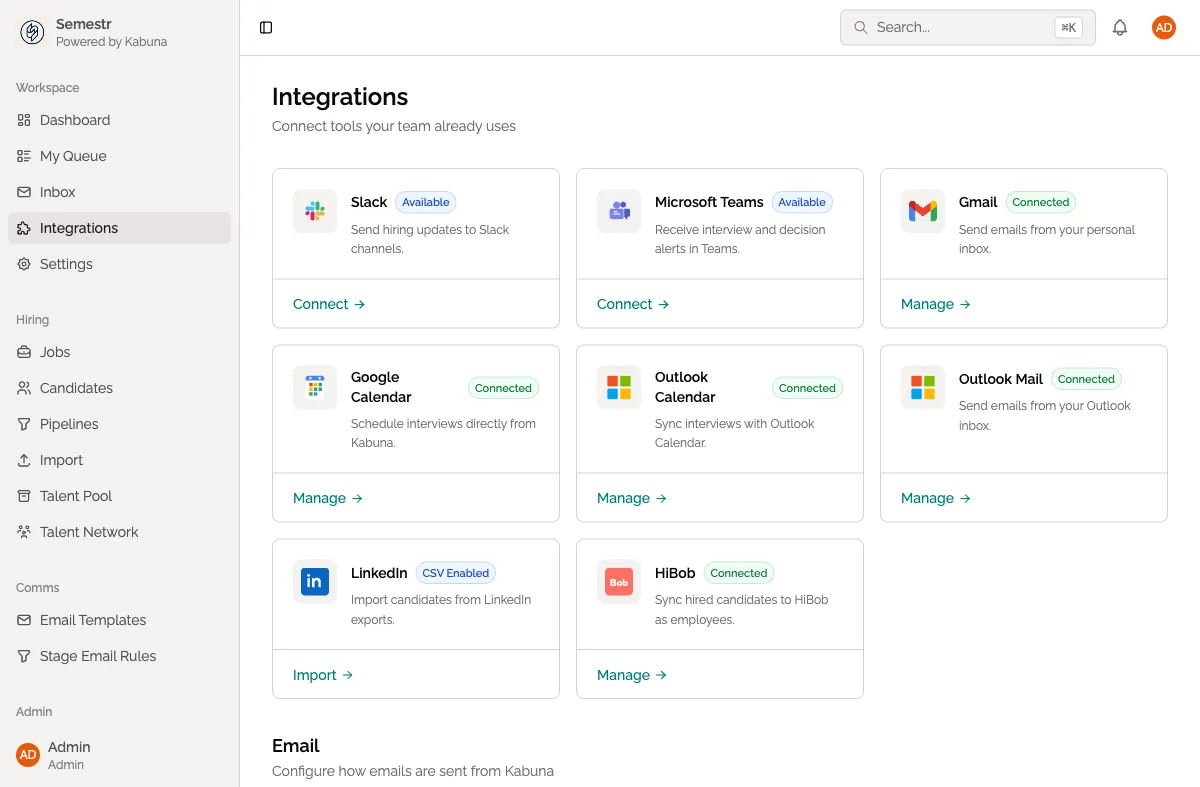Image resolution: width=1200 pixels, height=787 pixels.
Task: Click the Slack integration icon
Action: coord(315,211)
